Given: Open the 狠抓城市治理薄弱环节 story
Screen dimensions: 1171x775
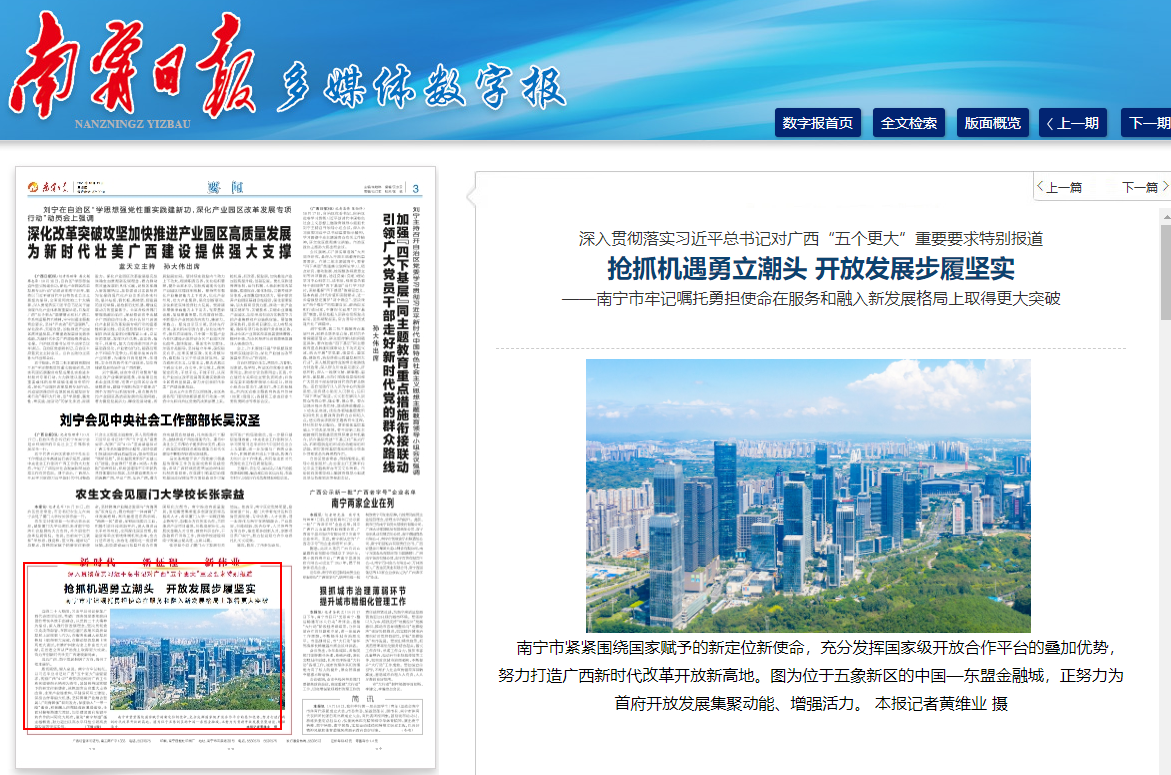Looking at the screenshot, I should [x=363, y=596].
